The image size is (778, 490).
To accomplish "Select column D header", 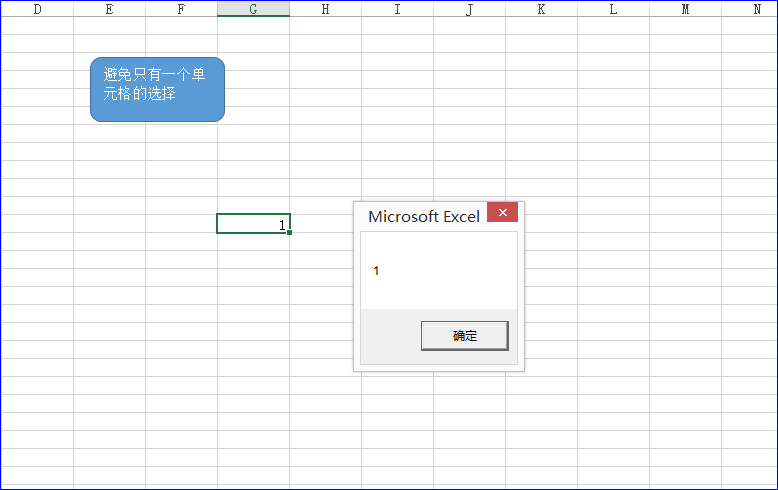I will tap(37, 9).
